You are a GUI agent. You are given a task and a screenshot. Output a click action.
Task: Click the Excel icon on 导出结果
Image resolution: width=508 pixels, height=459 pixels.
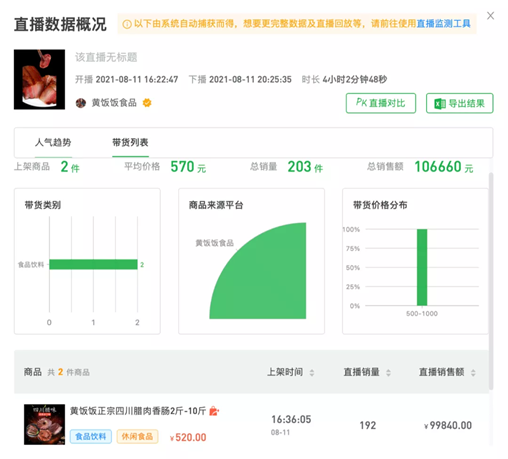[440, 104]
